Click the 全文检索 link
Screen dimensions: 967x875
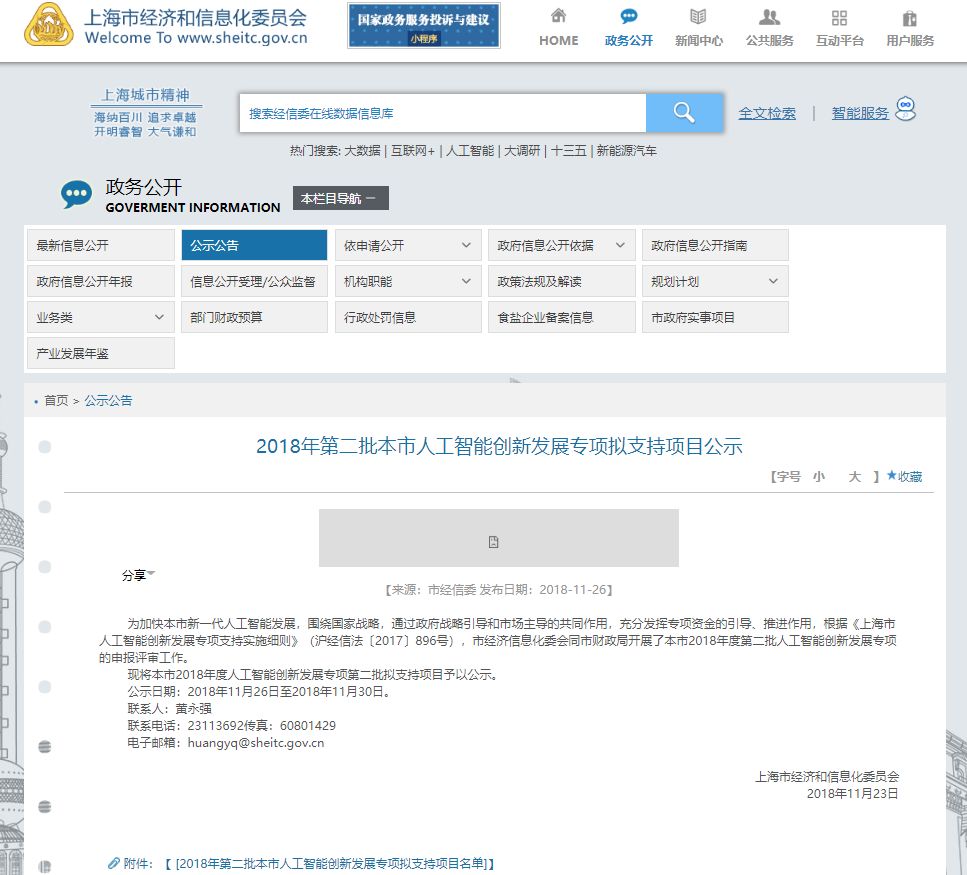tap(767, 113)
